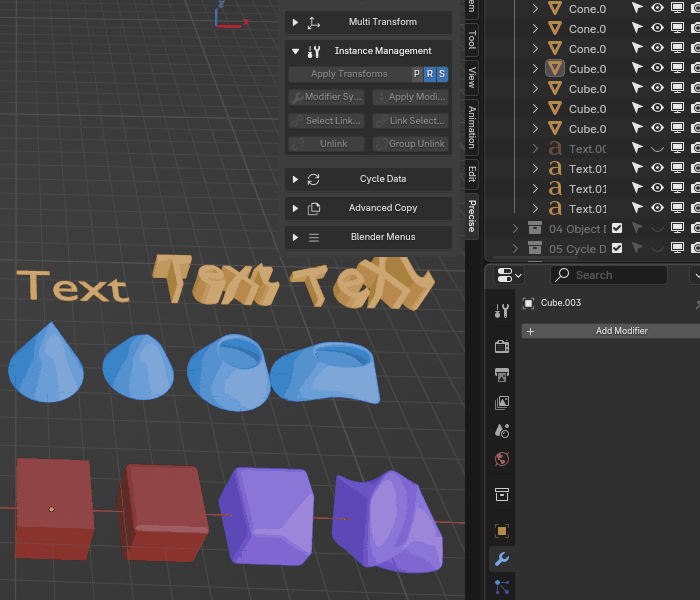The height and width of the screenshot is (600, 700).
Task: Switch to the Edit sidebar tab
Action: 472,174
